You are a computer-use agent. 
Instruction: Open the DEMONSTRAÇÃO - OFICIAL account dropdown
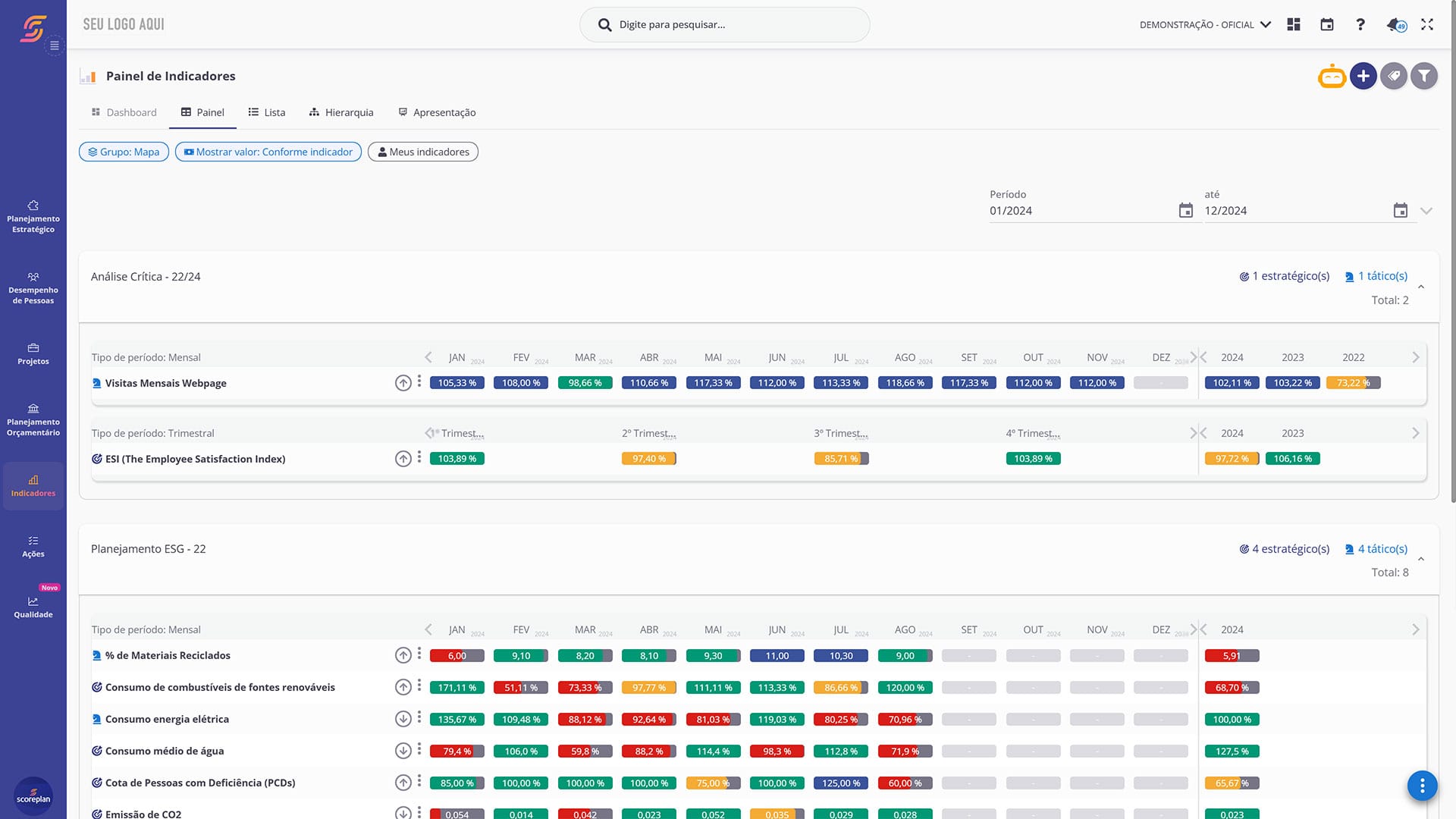point(1204,24)
